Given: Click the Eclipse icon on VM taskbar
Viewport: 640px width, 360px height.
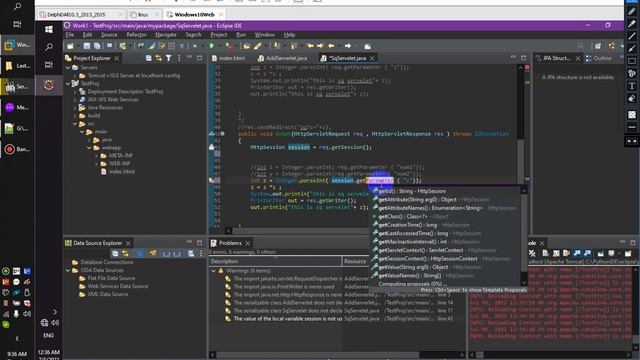Looking at the screenshot, I should (x=49, y=85).
